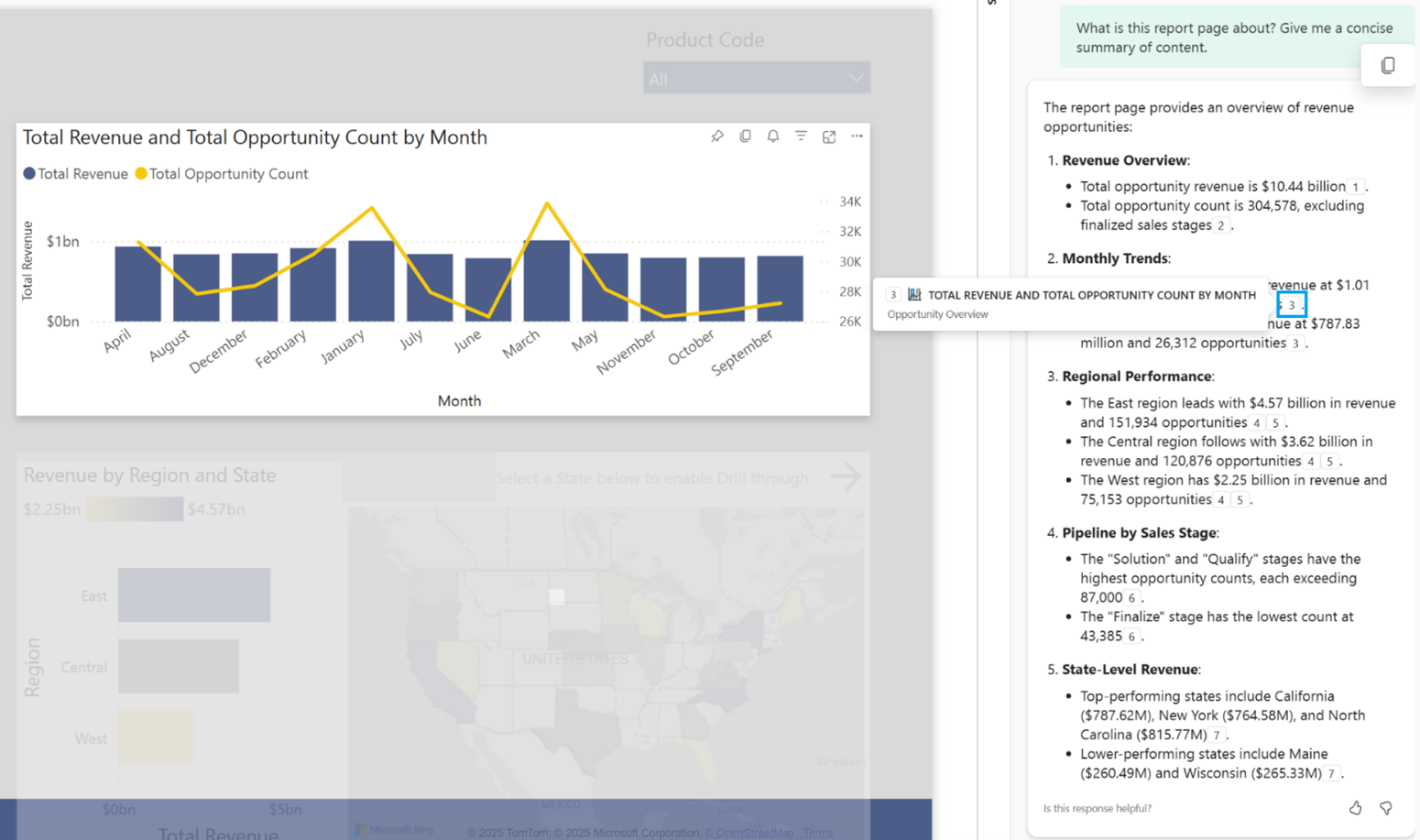Open citation 7 after Wisconsin ($265.33M)

1332,774
